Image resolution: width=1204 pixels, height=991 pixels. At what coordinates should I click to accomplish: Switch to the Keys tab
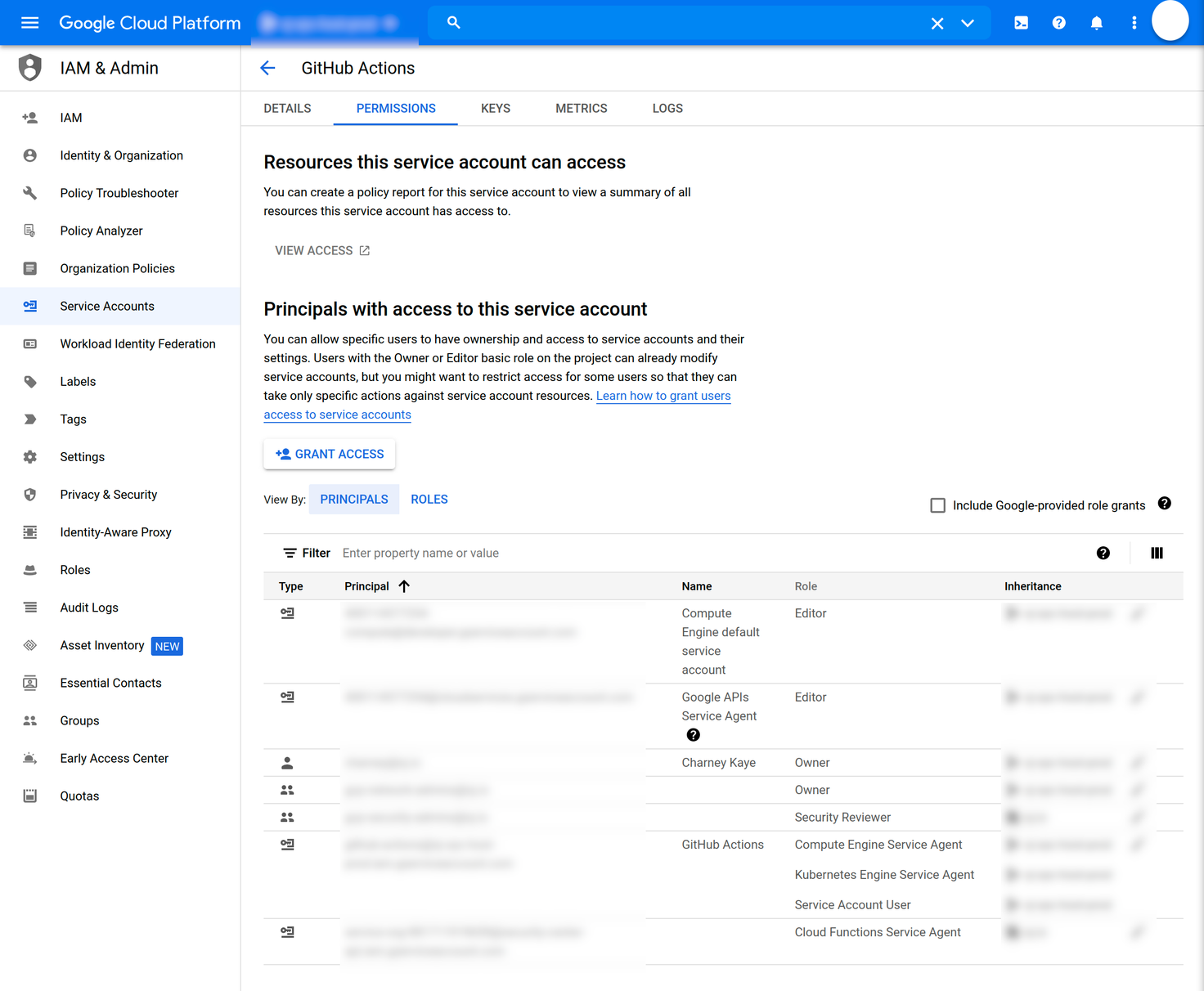(495, 108)
